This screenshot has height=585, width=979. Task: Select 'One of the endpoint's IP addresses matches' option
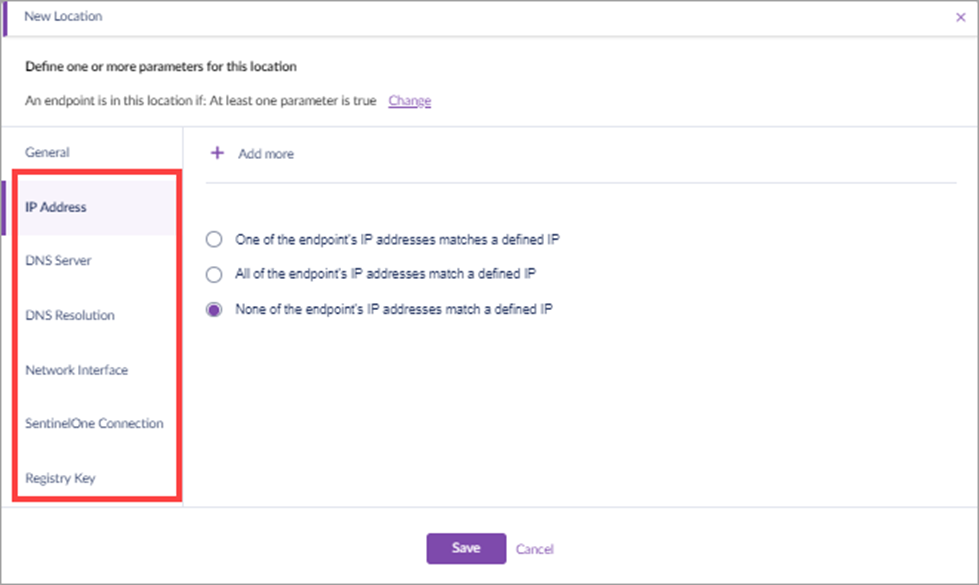(214, 239)
